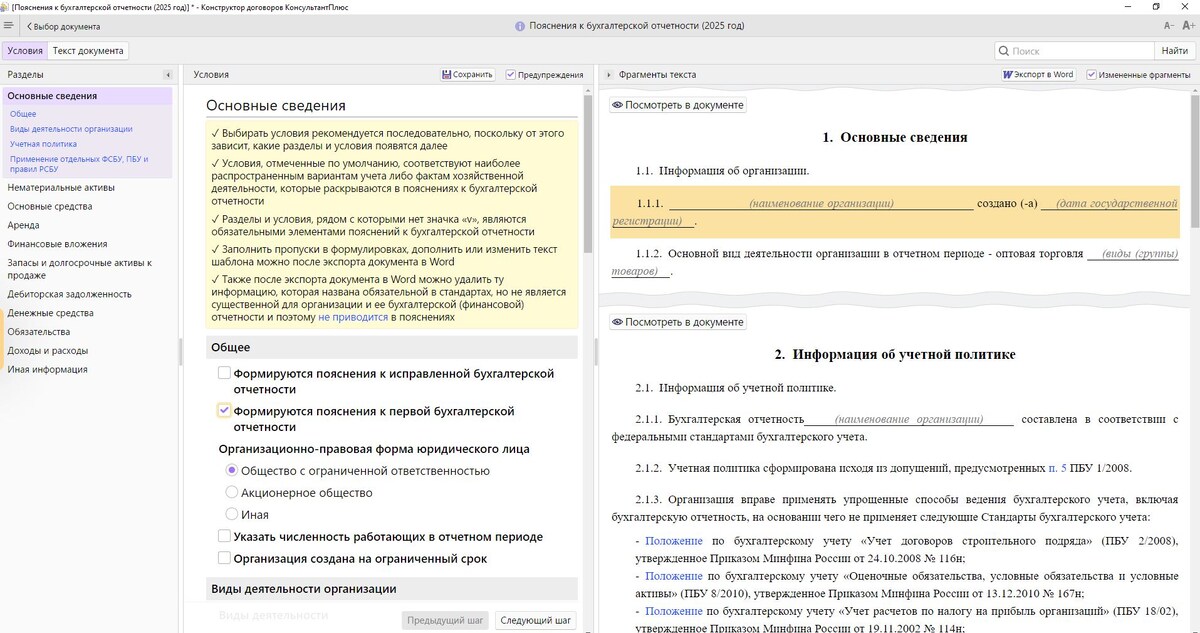Check Указать численность работающих option

click(x=224, y=536)
